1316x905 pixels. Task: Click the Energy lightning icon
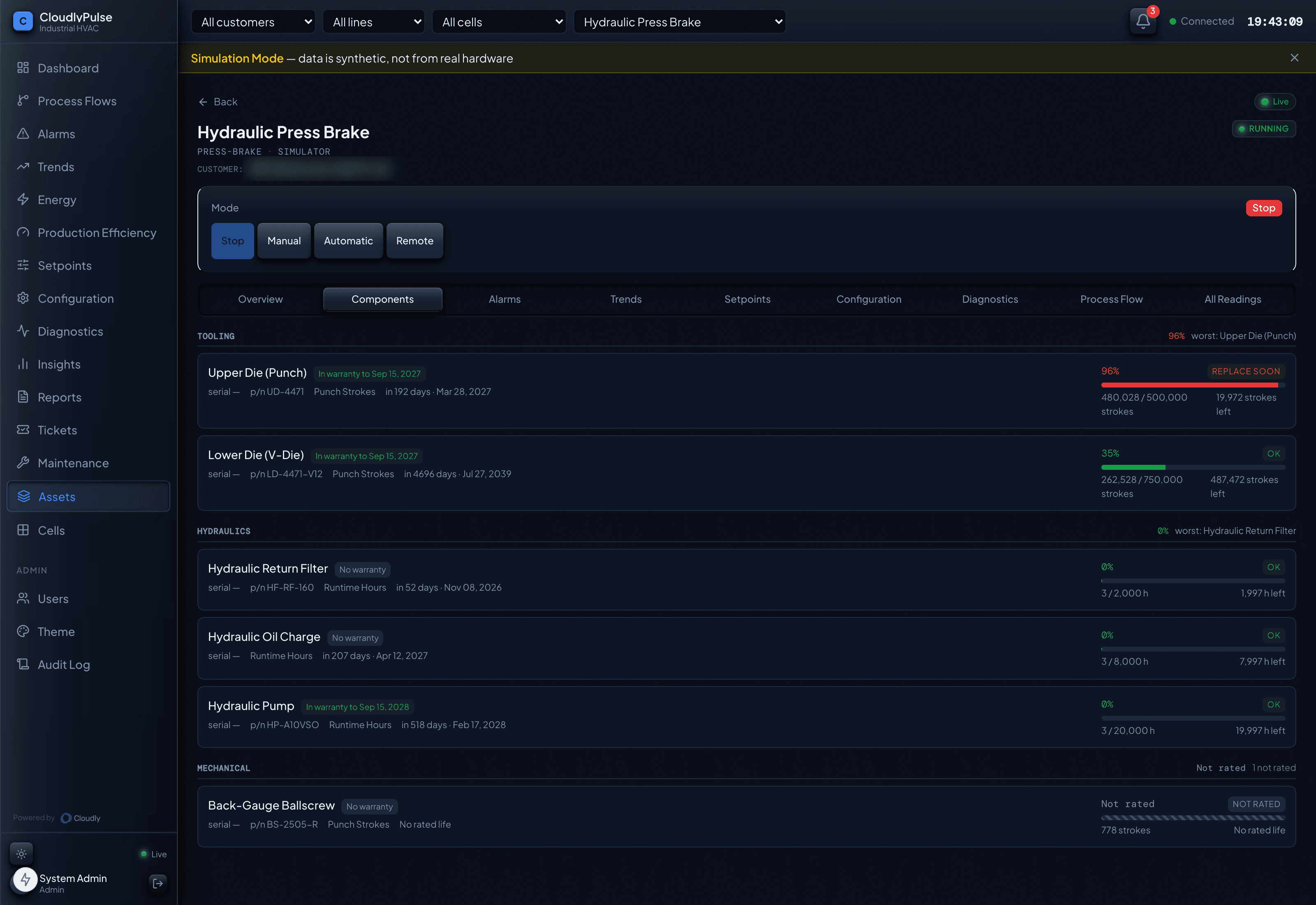23,200
